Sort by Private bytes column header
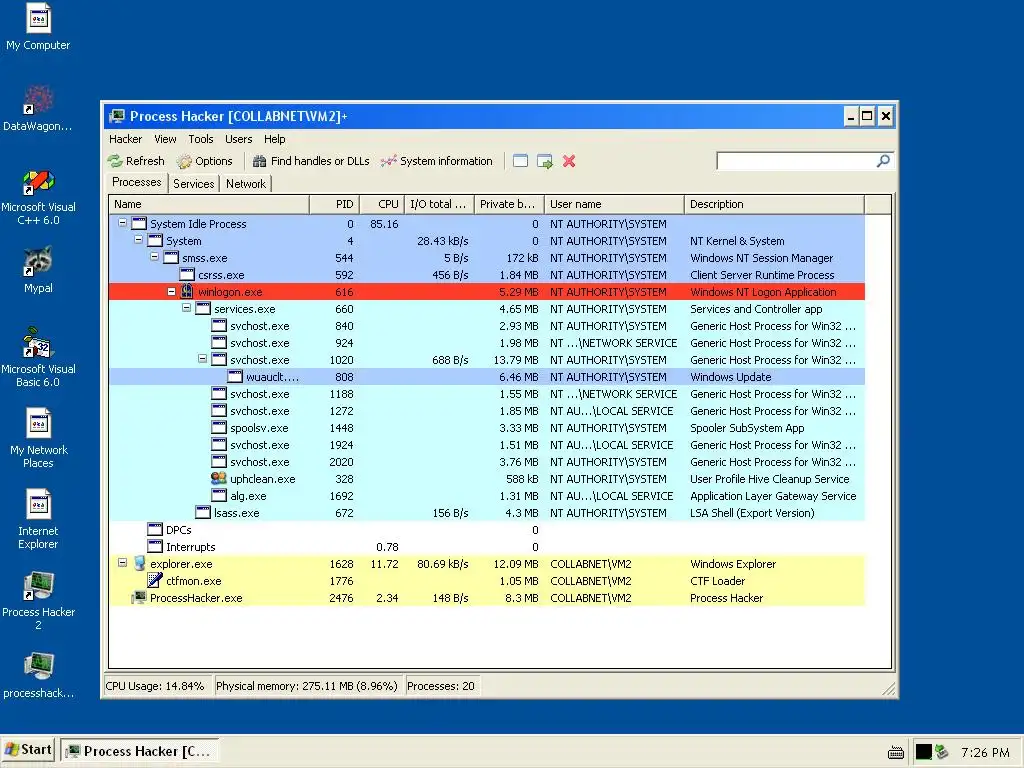Image resolution: width=1024 pixels, height=768 pixels. pos(509,204)
